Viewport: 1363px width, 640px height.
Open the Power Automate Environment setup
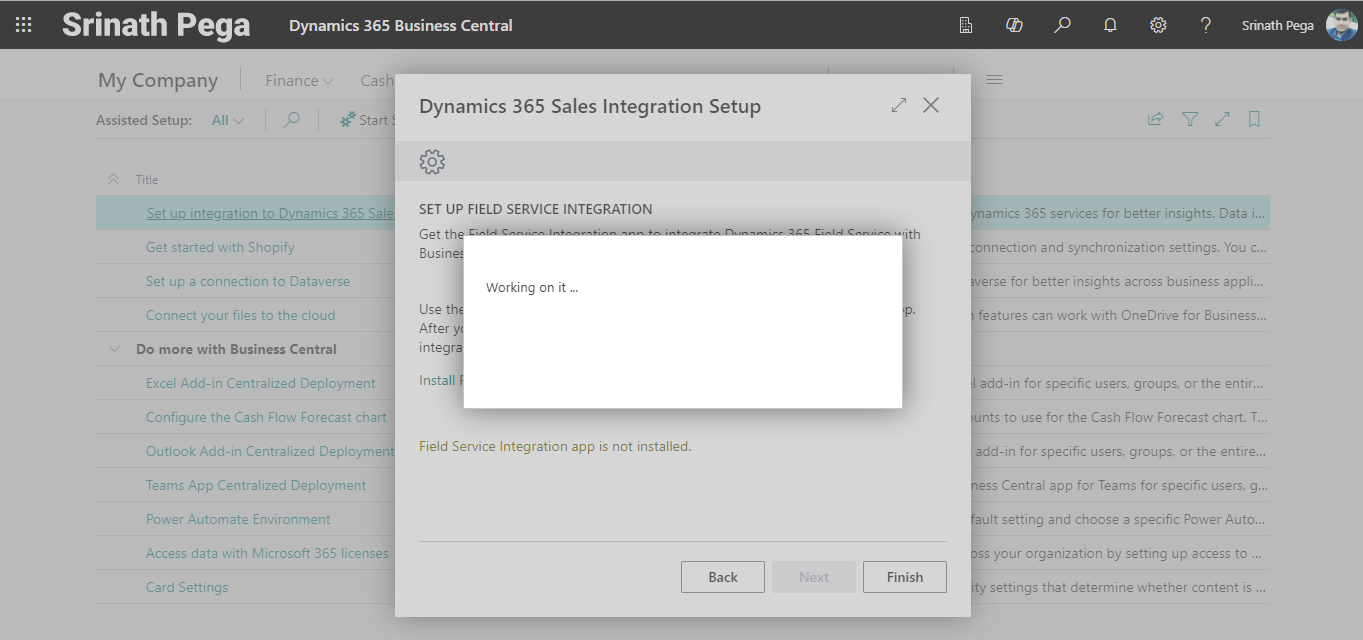[238, 519]
